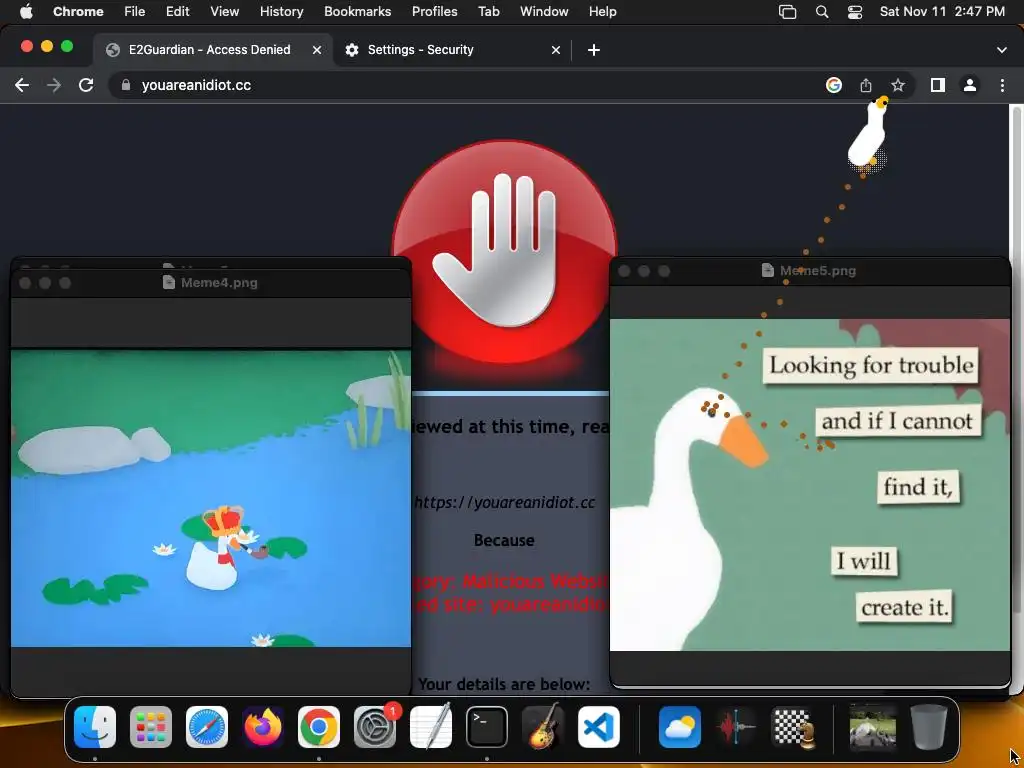The image size is (1024, 768).
Task: Click the white goose on screen
Action: [x=869, y=136]
